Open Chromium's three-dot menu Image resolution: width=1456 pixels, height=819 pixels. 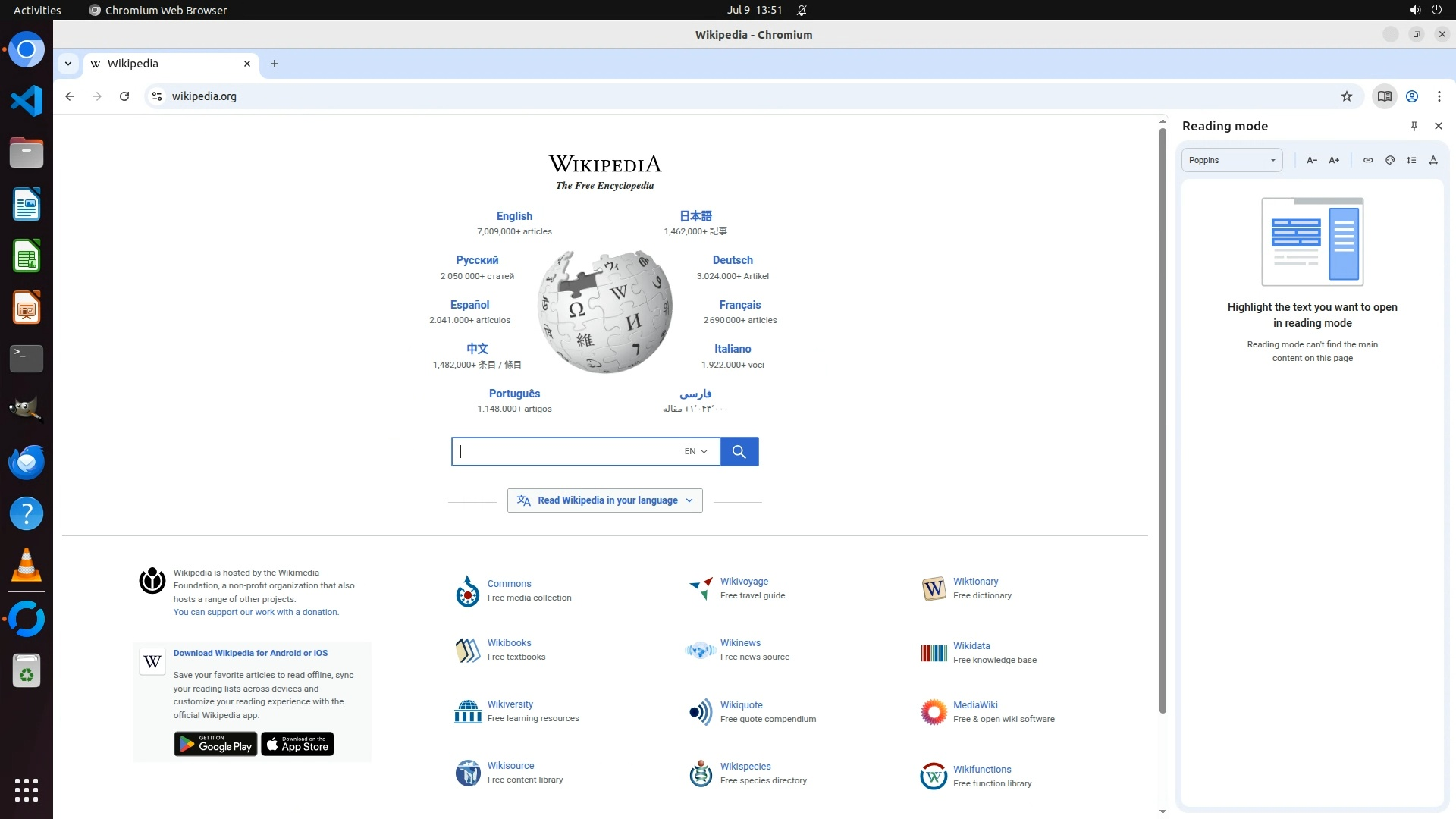[x=1439, y=96]
